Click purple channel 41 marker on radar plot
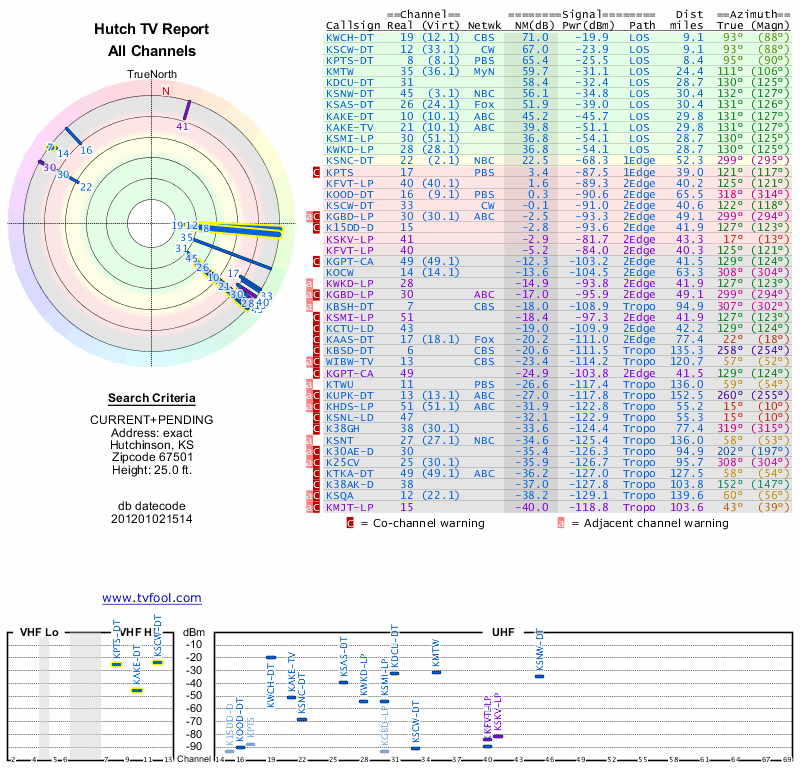800x768 pixels. (187, 110)
